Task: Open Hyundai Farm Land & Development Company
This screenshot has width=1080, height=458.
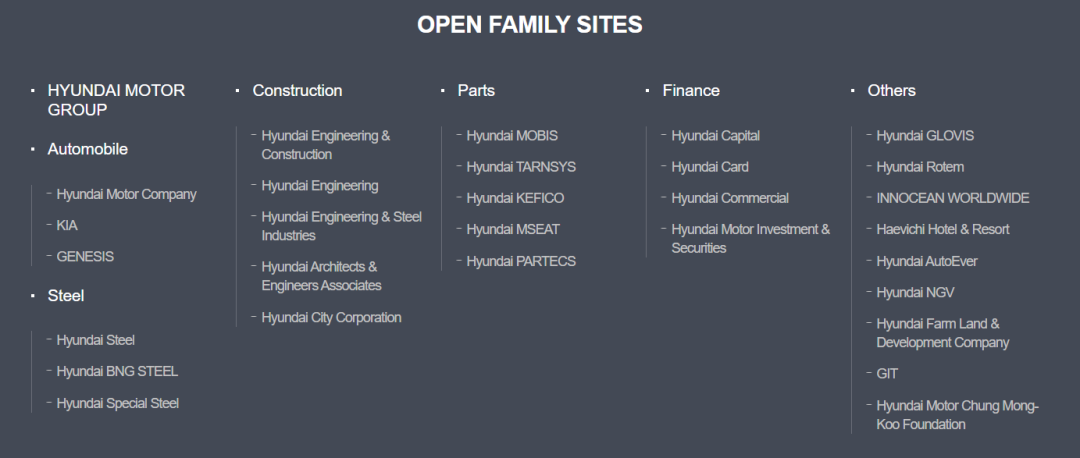Action: click(942, 333)
